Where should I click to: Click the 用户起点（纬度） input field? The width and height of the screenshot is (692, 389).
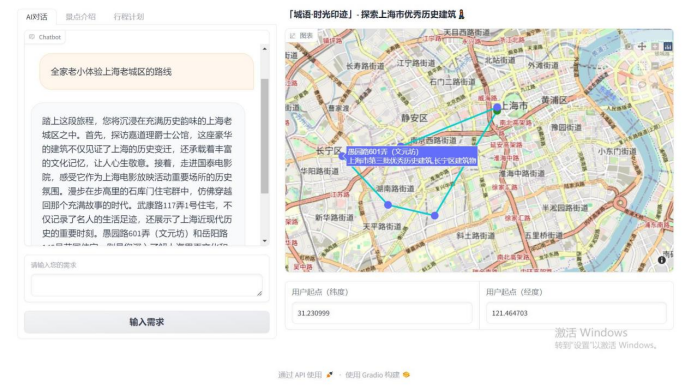tap(382, 313)
